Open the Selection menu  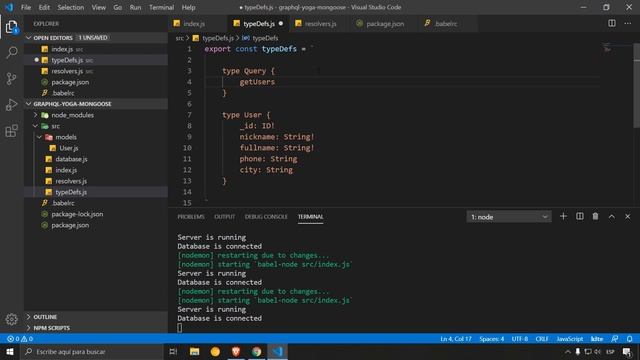coord(71,7)
